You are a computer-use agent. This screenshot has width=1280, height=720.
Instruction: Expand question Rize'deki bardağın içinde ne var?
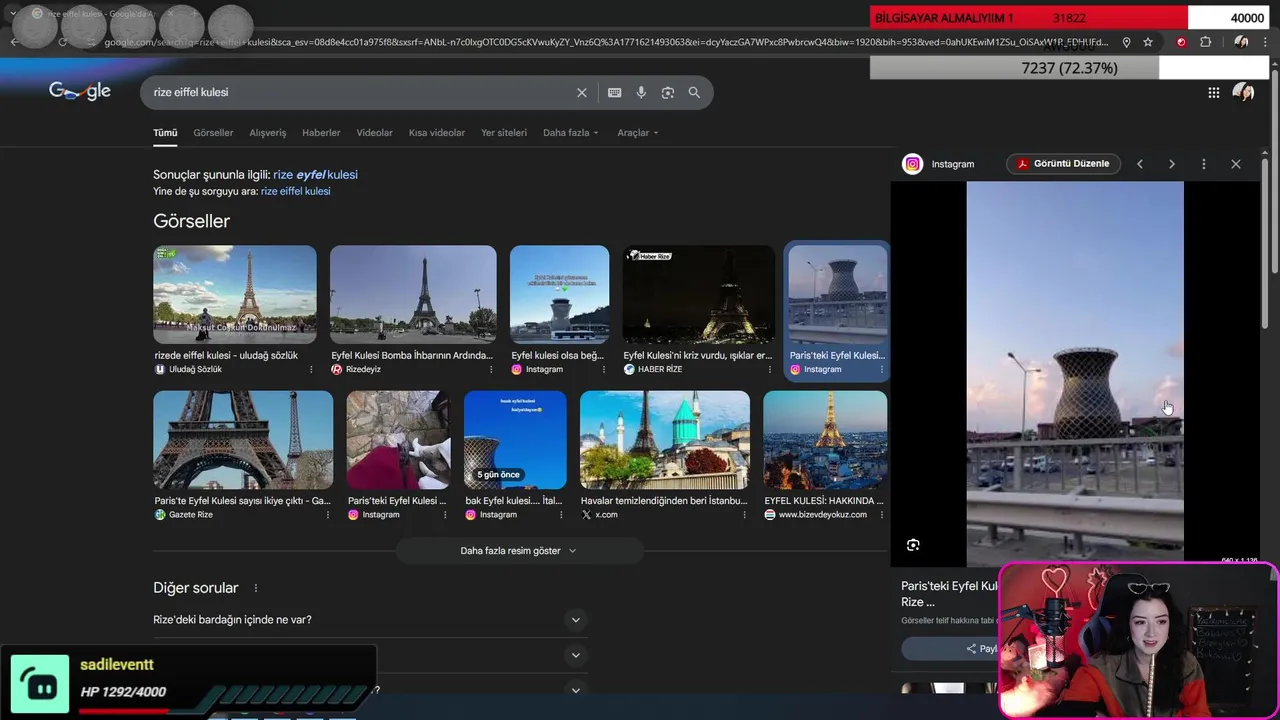[370, 620]
